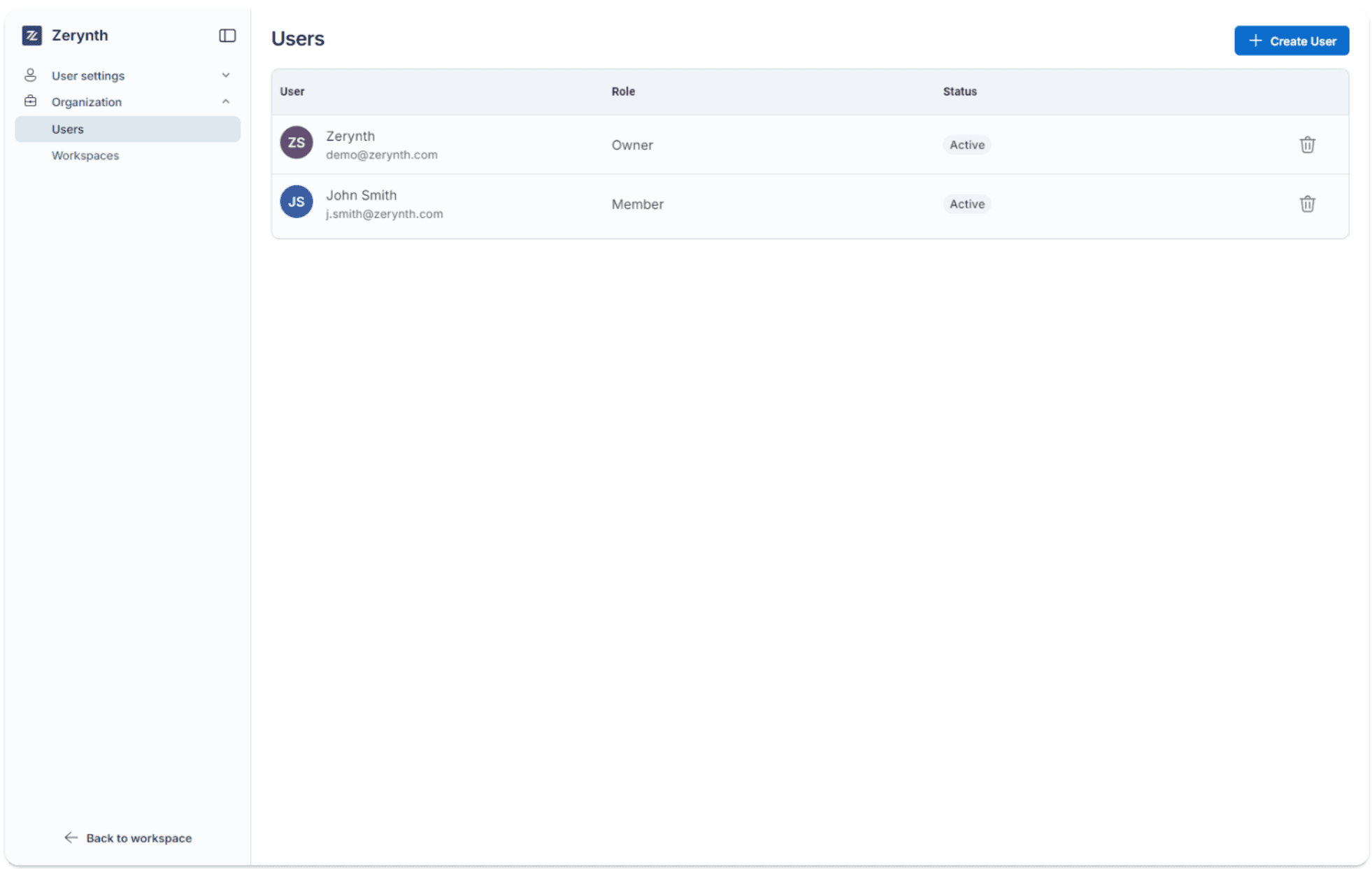The width and height of the screenshot is (1372, 869).
Task: Click the back arrow icon near Back to workspace
Action: pos(70,838)
